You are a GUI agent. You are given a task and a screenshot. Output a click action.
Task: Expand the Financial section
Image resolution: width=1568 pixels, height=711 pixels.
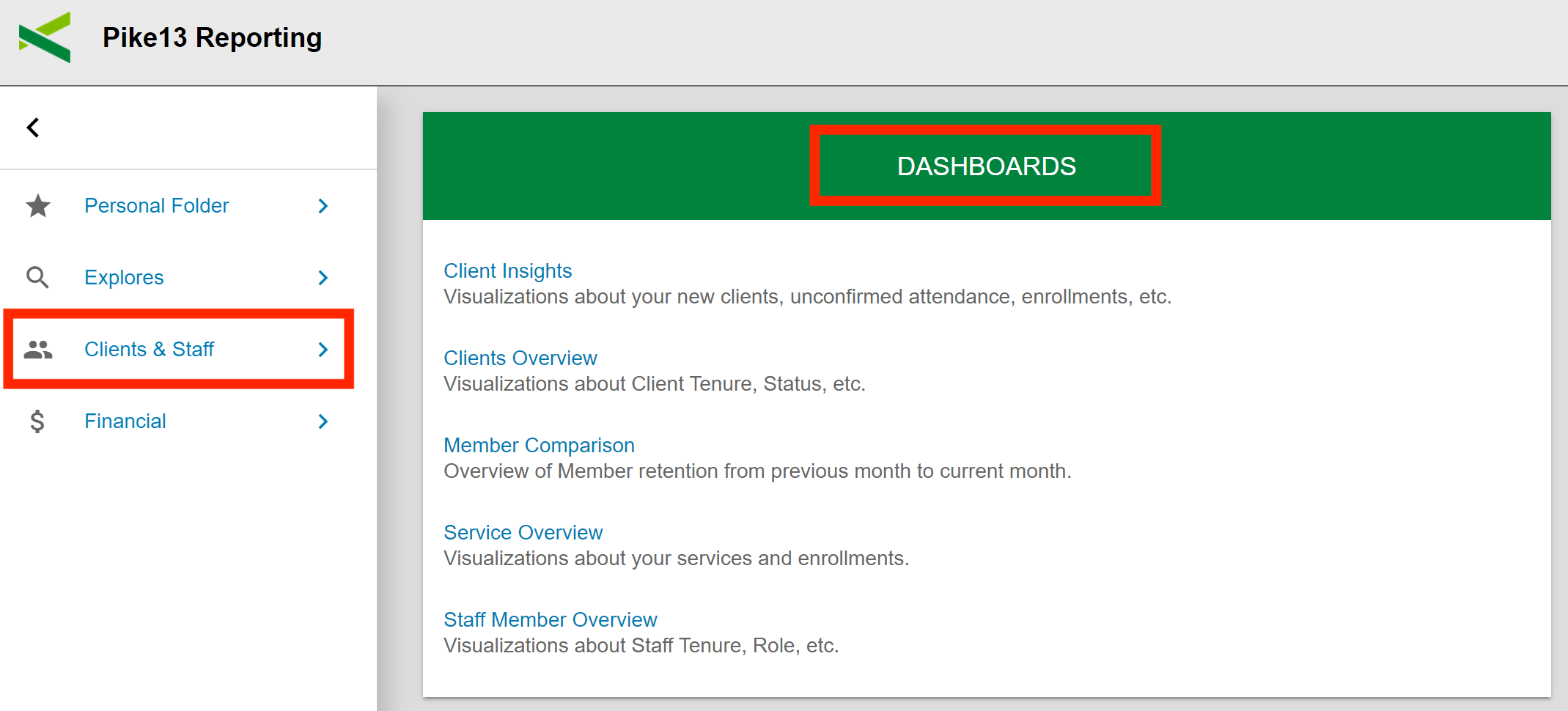tap(323, 421)
